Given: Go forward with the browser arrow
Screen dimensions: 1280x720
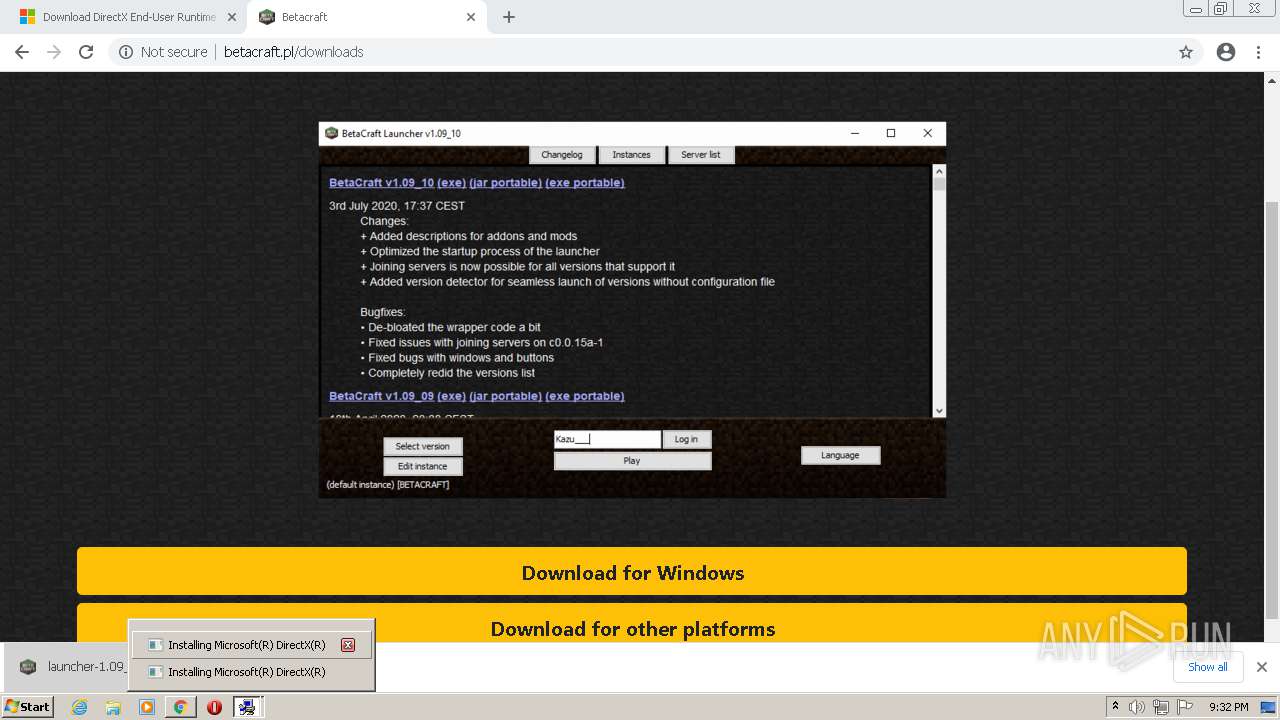Looking at the screenshot, I should click(54, 52).
